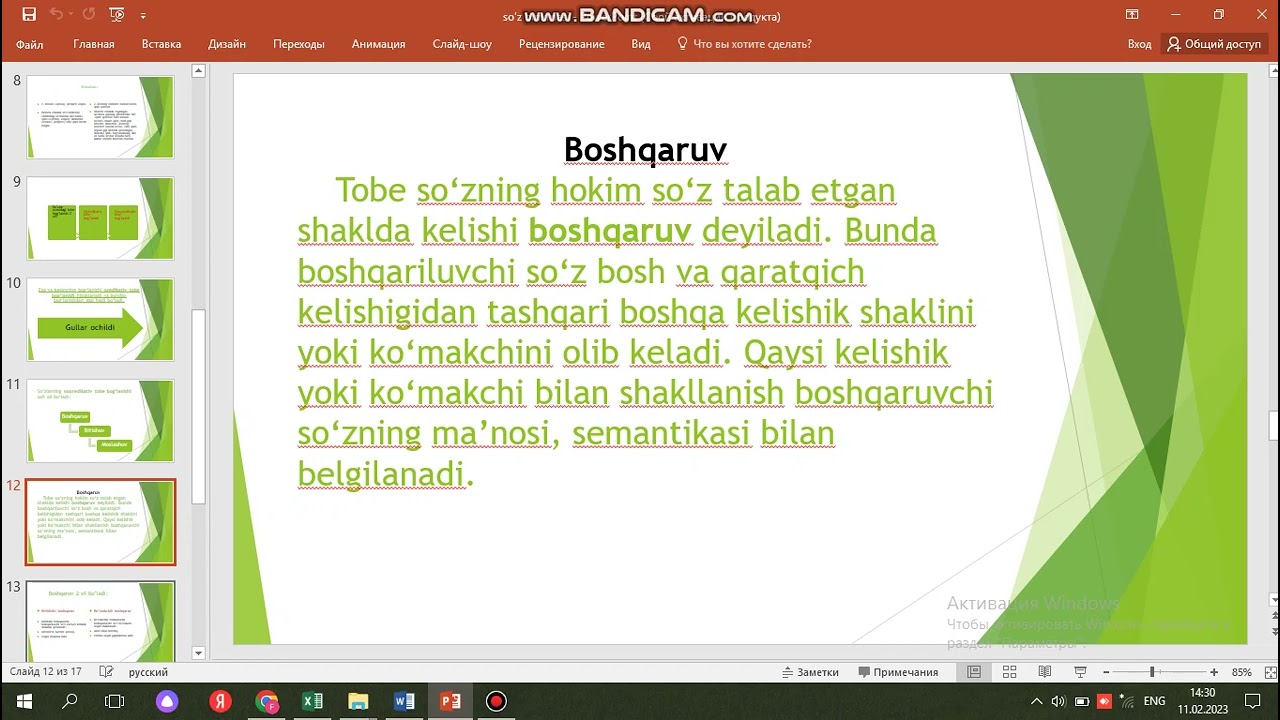1280x720 pixels.
Task: Switch to the Слайд-шоу ribbon tab
Action: tap(462, 44)
